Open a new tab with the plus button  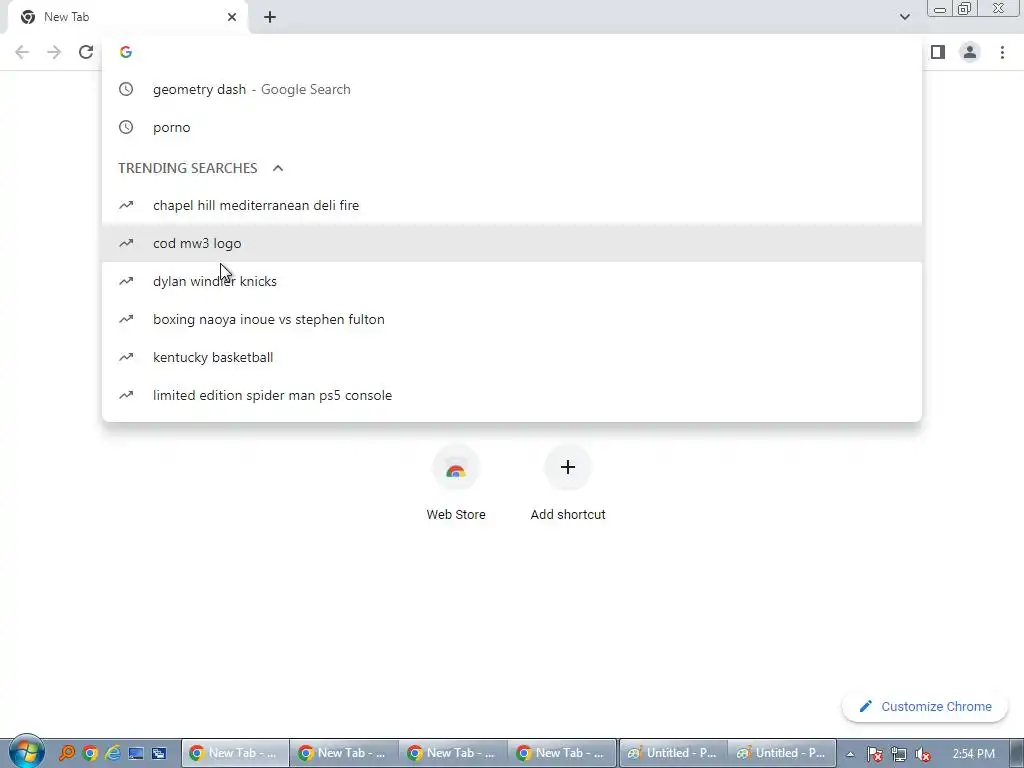(x=270, y=17)
